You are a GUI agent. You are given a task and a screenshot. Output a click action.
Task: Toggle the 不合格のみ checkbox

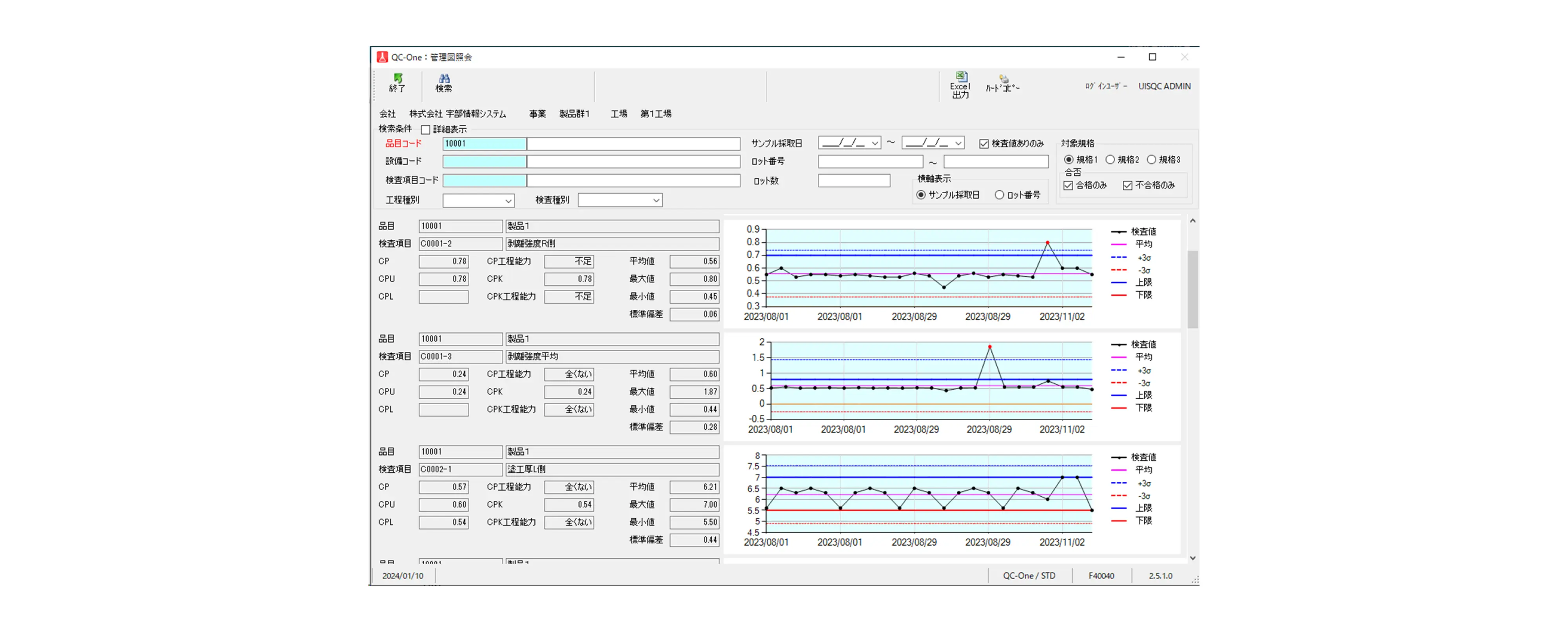tap(1127, 186)
